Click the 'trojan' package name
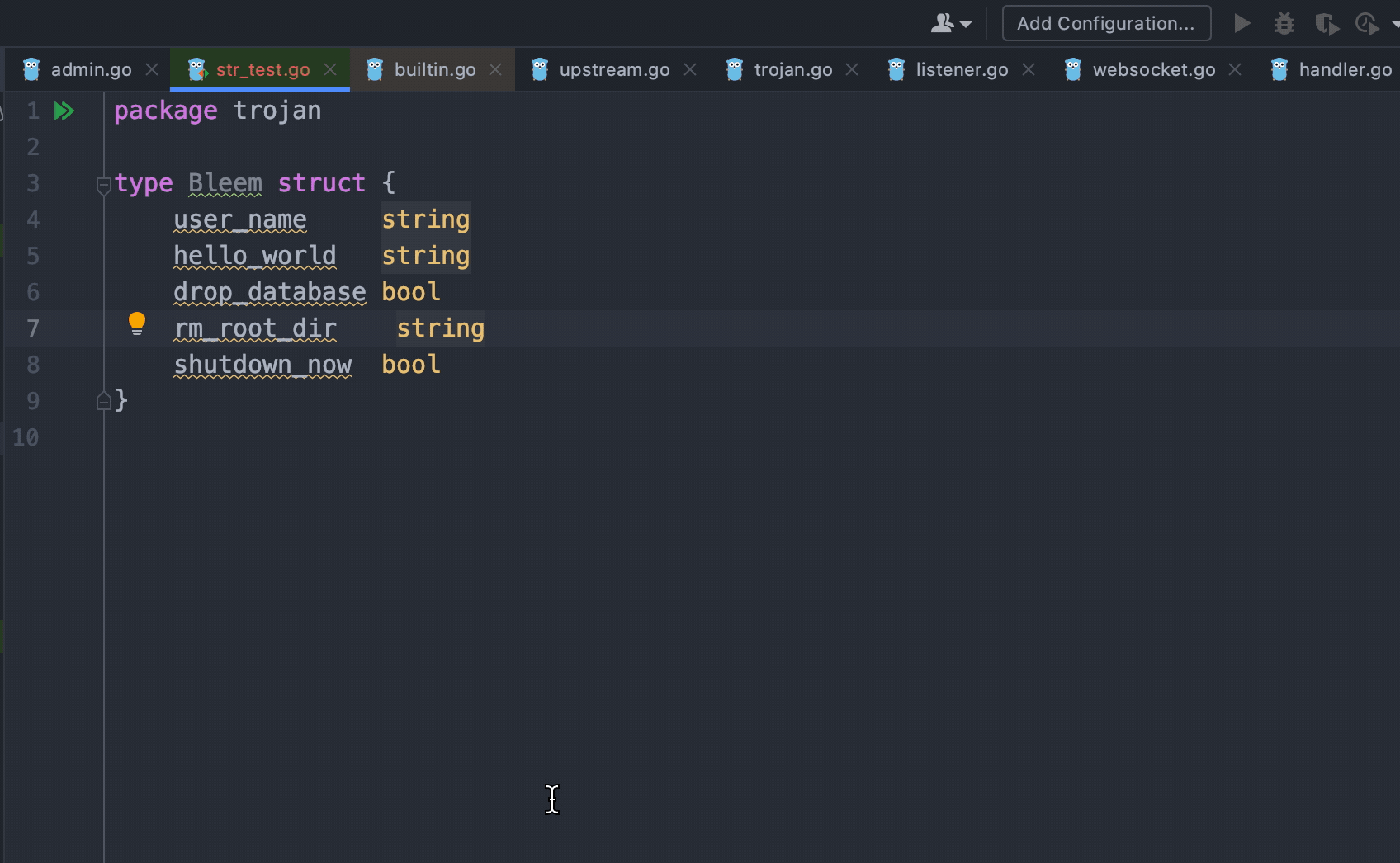This screenshot has width=1400, height=863. point(277,111)
